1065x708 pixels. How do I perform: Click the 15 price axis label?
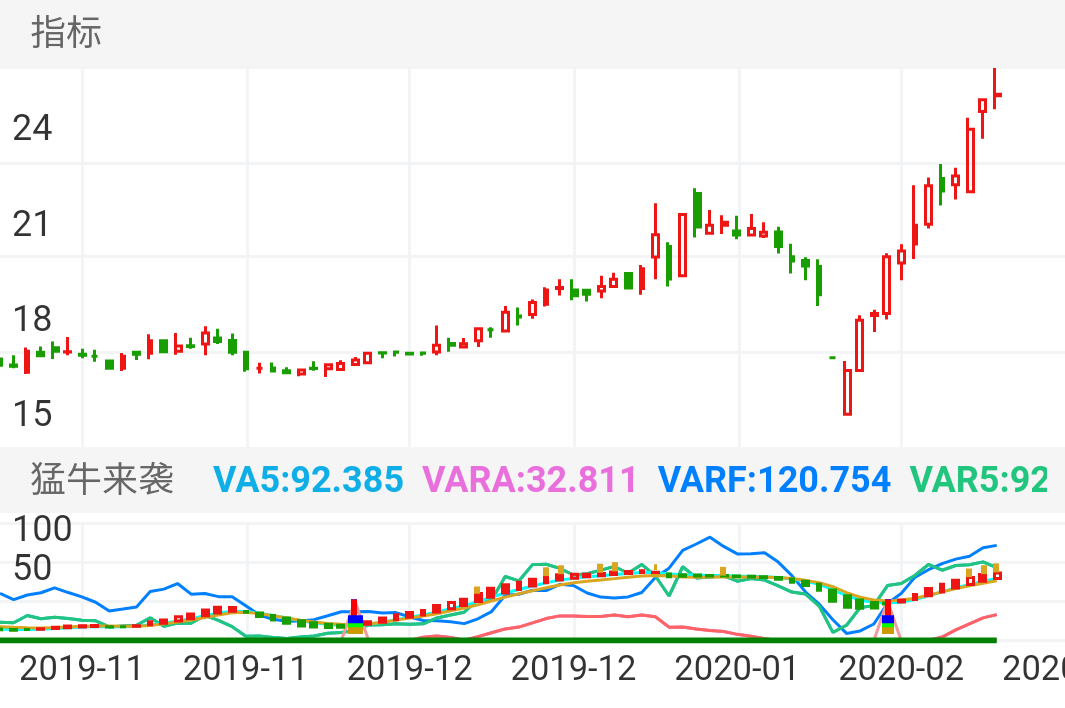[x=32, y=414]
